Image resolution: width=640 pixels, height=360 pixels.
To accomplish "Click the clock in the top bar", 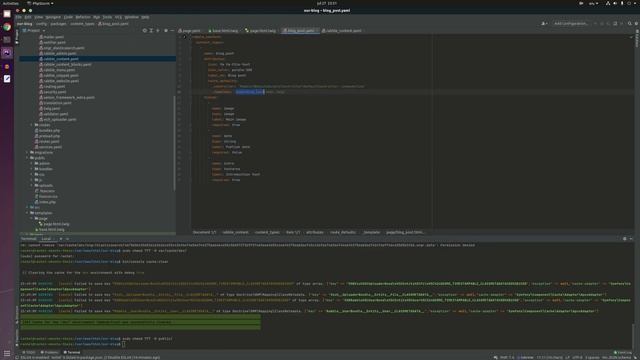I will 327,3.
